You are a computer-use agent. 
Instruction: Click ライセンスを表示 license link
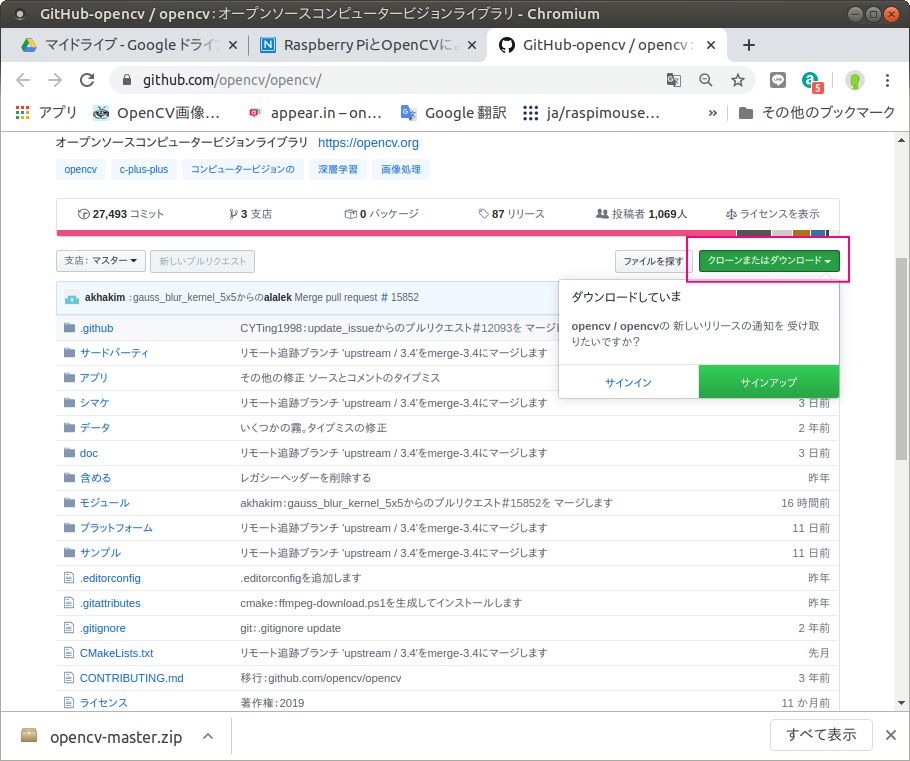[x=772, y=214]
